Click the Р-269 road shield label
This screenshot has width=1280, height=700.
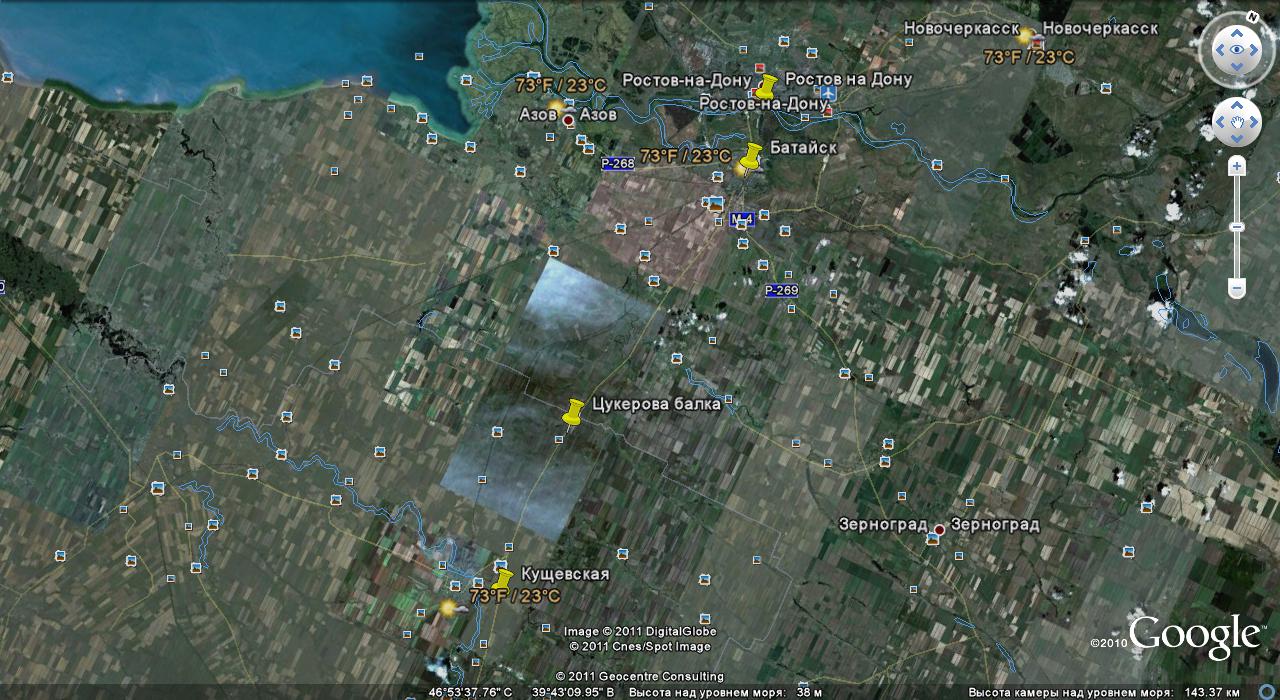point(782,290)
